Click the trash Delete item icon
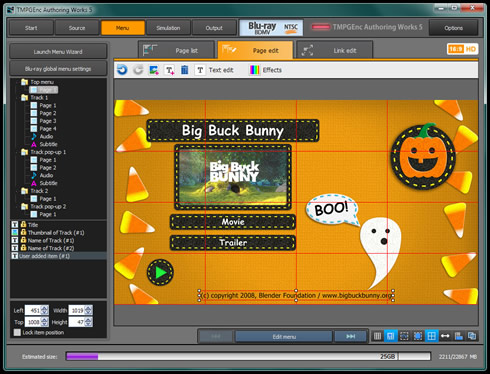490x374 pixels. [x=184, y=70]
